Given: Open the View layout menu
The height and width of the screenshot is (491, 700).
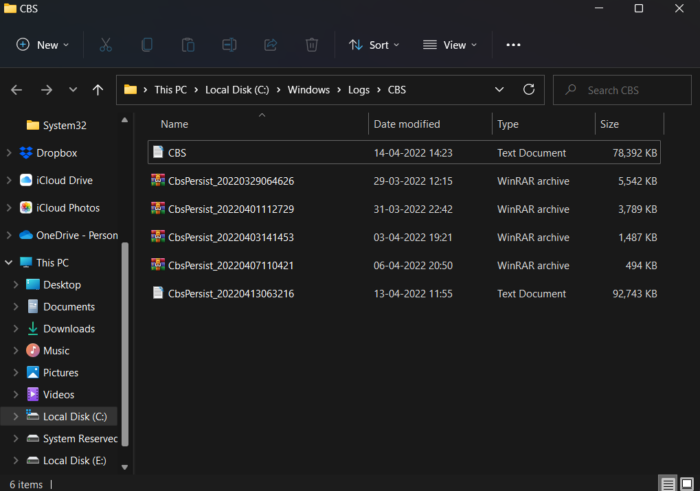Looking at the screenshot, I should point(449,45).
